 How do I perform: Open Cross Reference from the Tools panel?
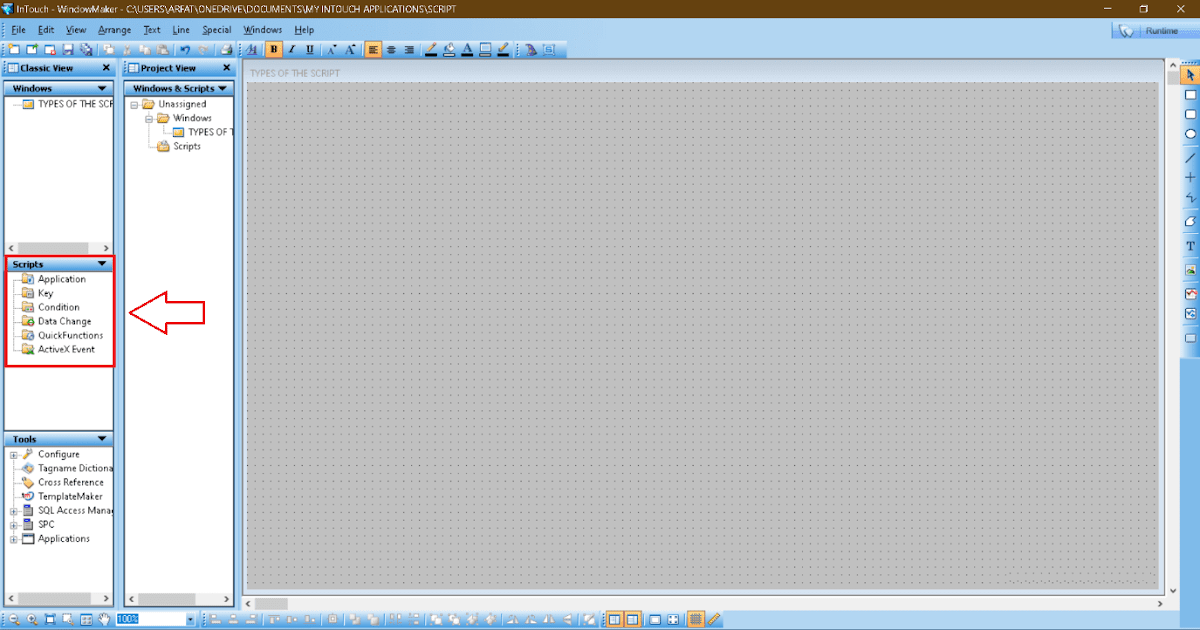pyautogui.click(x=67, y=482)
